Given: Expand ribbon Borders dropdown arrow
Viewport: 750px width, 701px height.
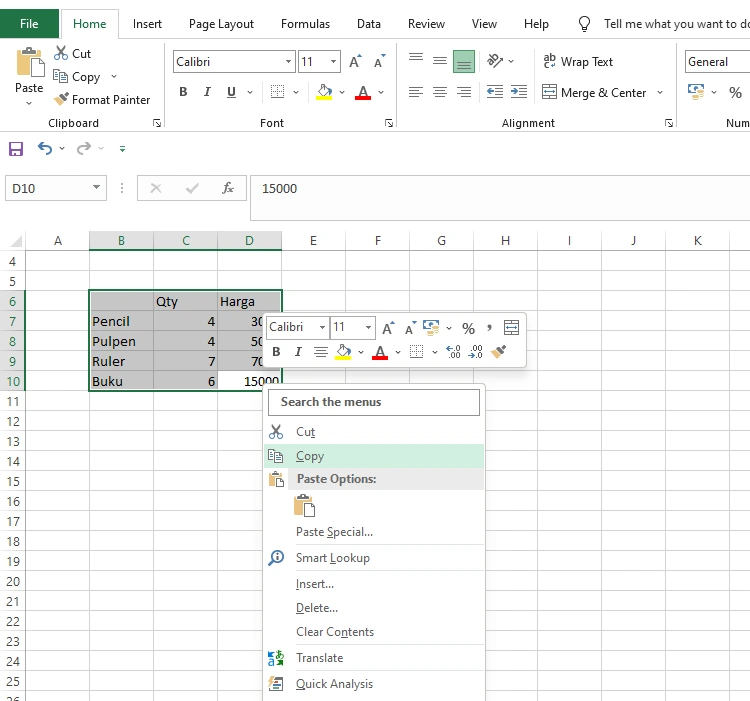Looking at the screenshot, I should click(296, 92).
